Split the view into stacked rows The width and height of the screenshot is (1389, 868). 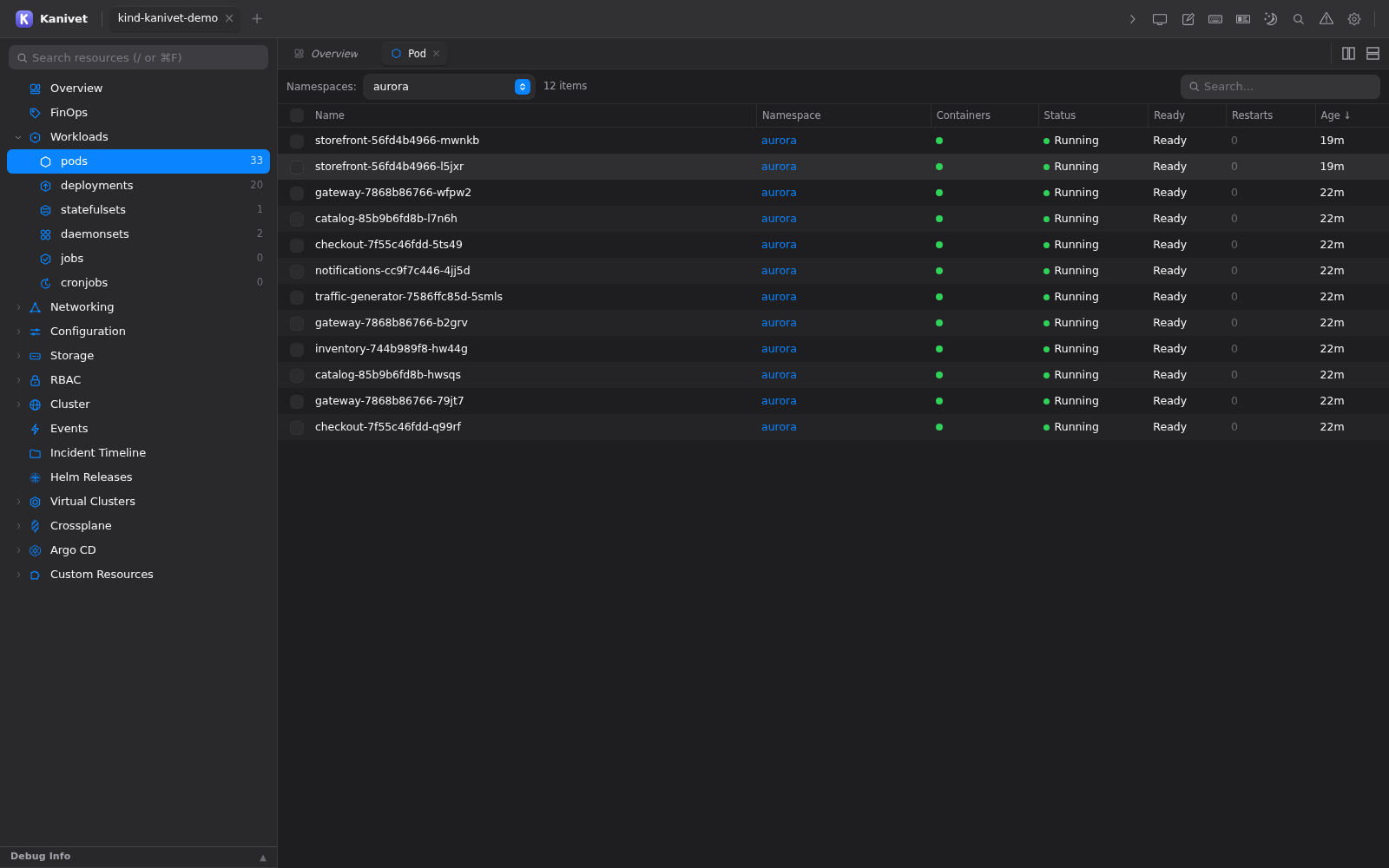(1373, 54)
